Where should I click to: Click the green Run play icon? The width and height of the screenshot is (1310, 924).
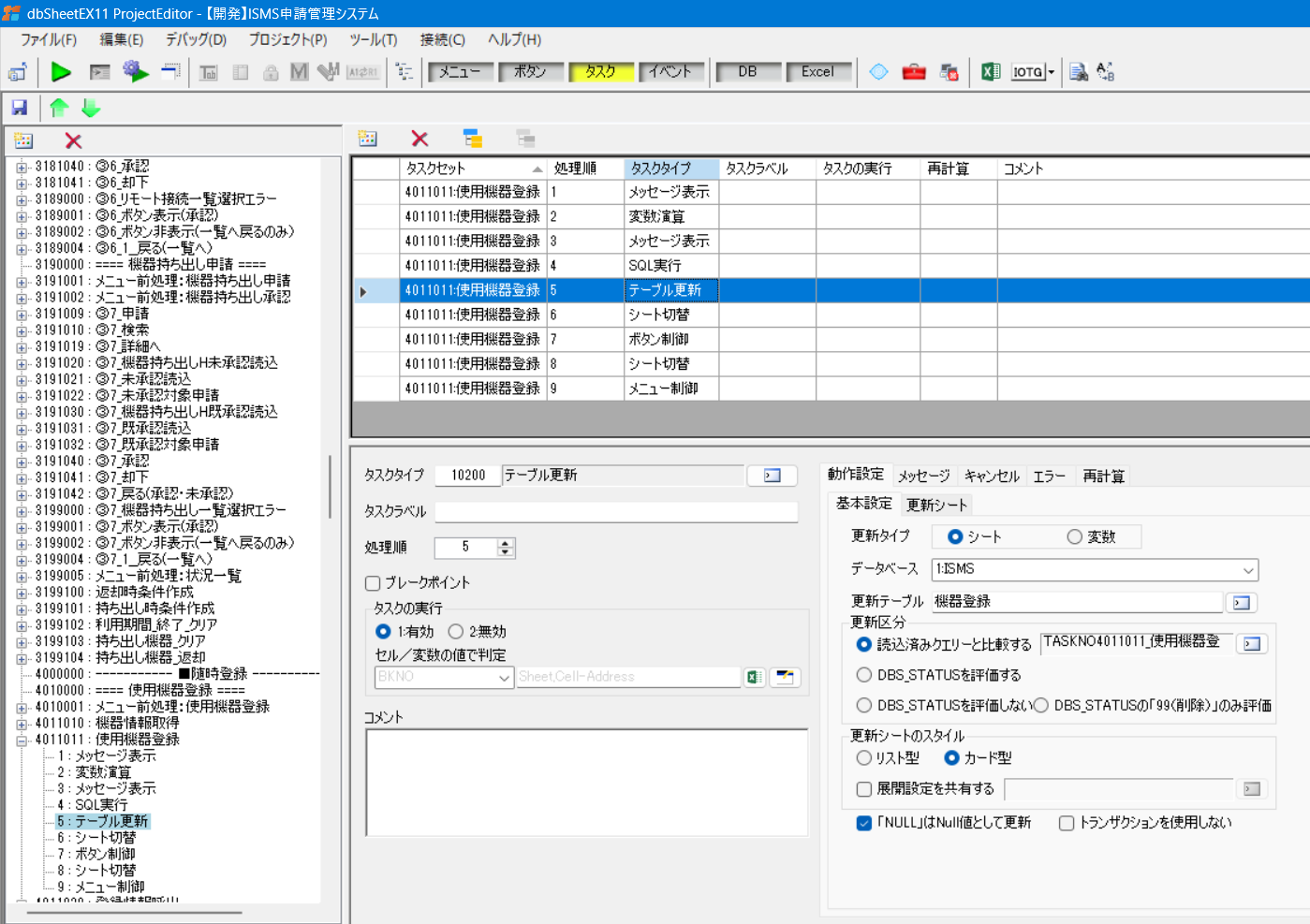click(x=61, y=72)
